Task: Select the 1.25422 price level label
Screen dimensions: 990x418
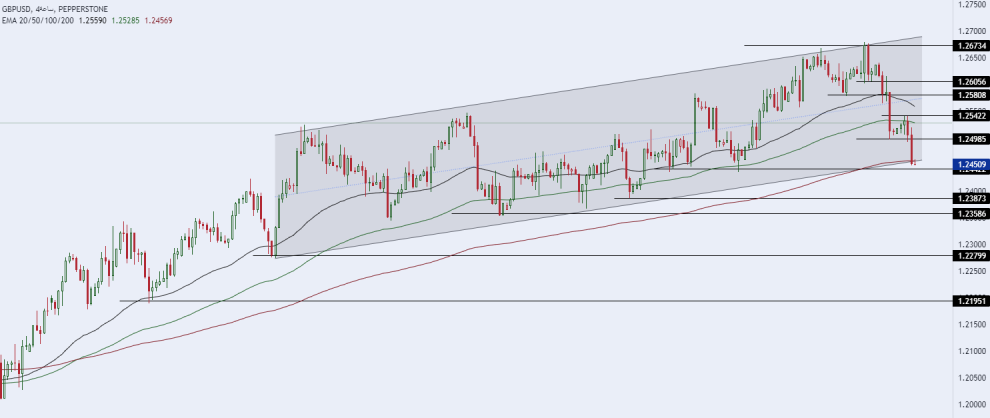Action: coord(971,116)
